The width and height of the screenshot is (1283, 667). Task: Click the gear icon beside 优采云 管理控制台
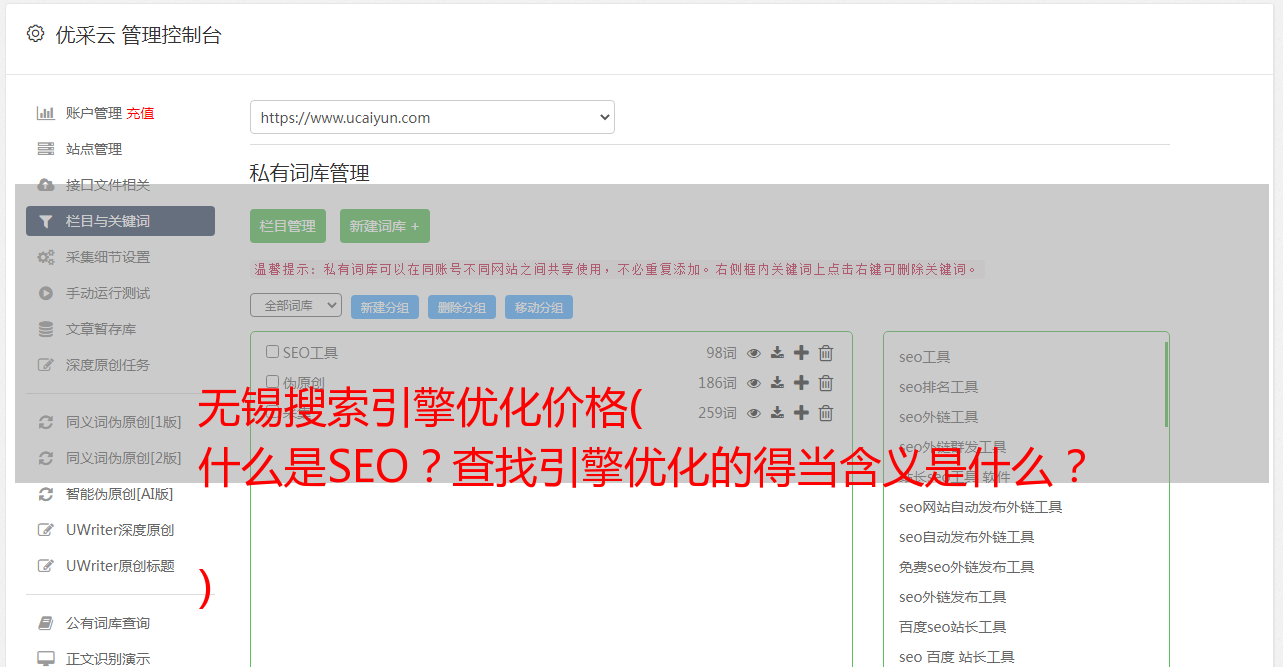click(36, 34)
